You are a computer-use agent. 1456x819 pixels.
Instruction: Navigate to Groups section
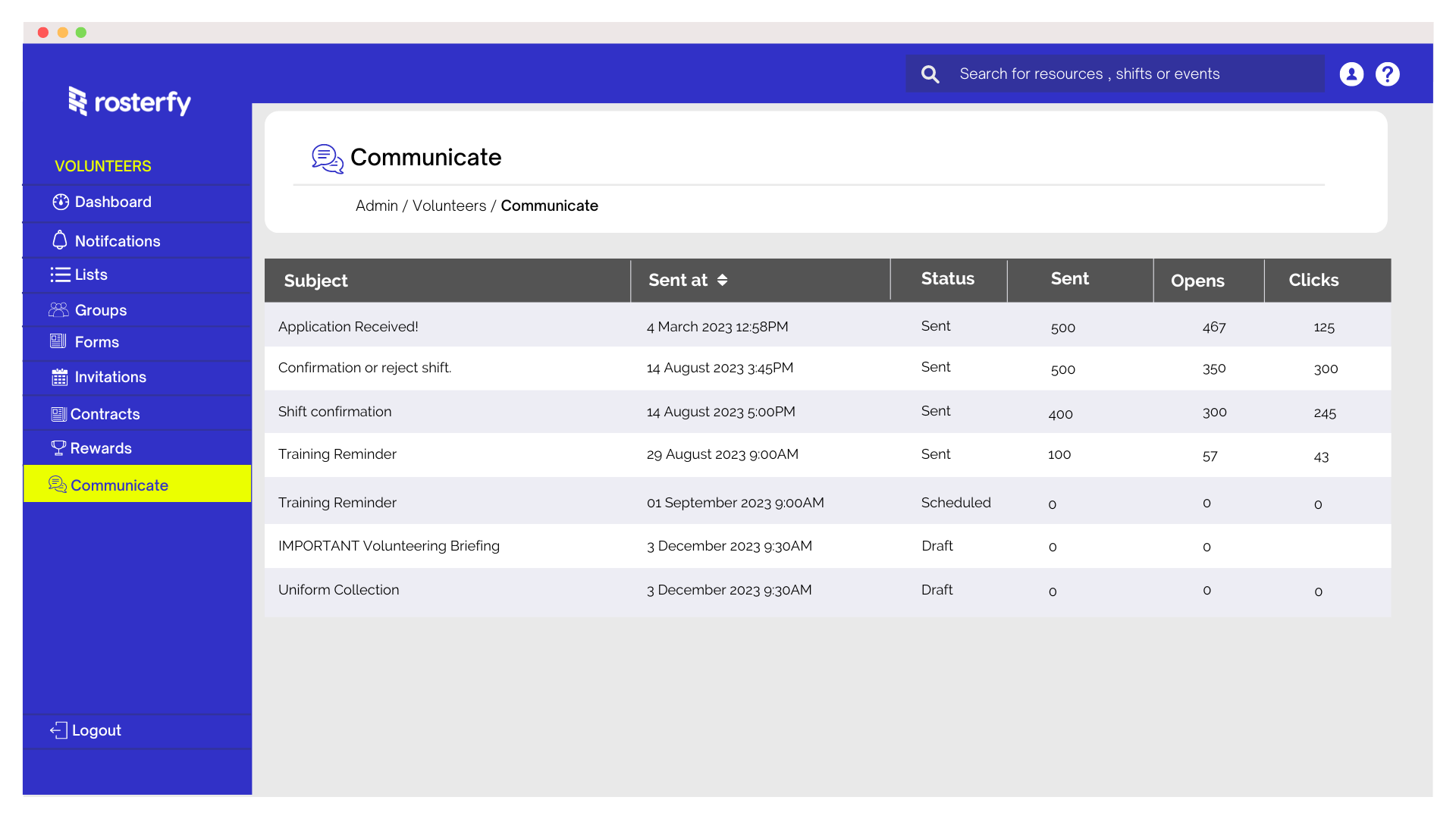[100, 310]
